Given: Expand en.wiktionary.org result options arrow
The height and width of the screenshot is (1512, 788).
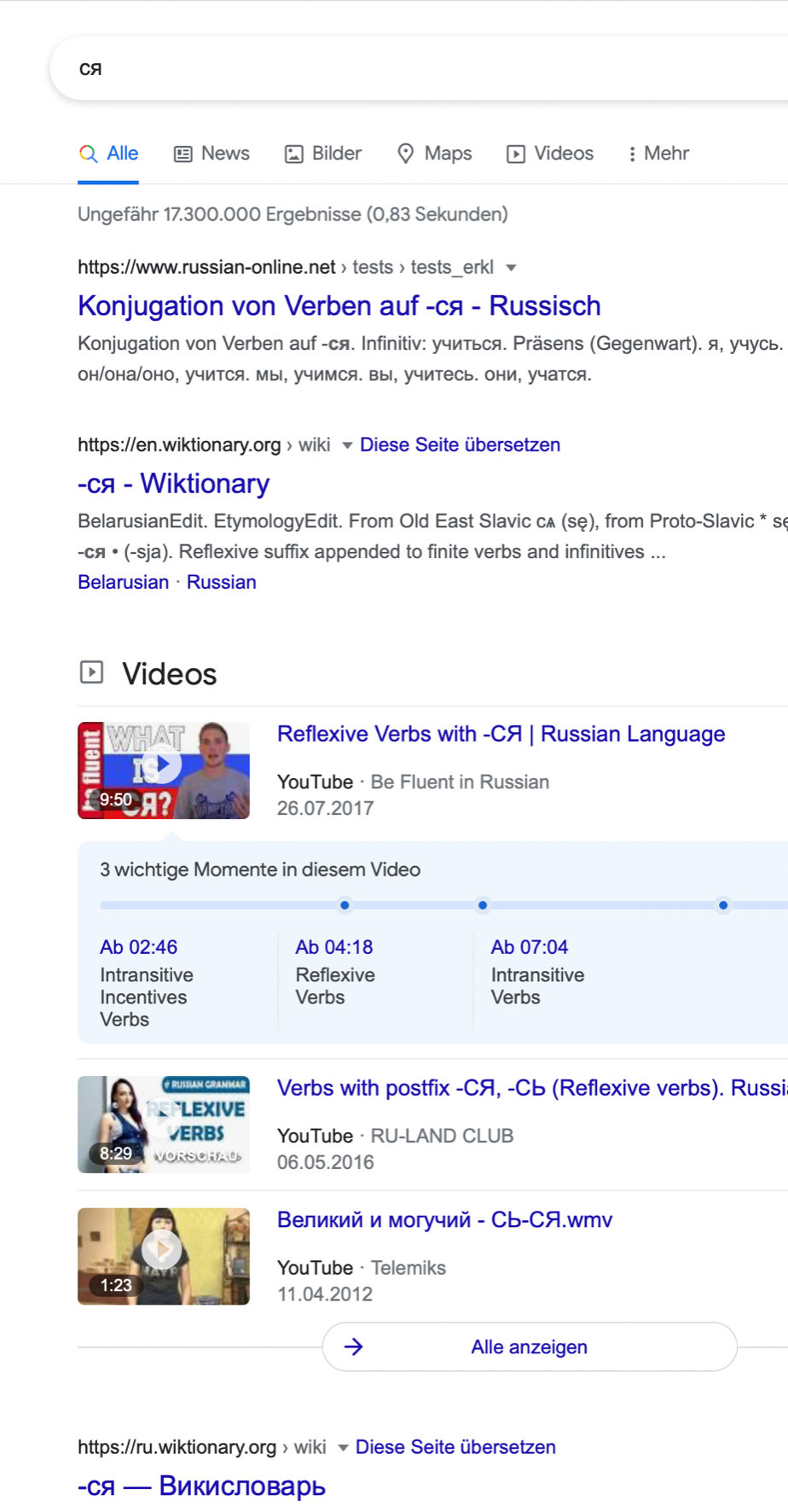Looking at the screenshot, I should 347,445.
